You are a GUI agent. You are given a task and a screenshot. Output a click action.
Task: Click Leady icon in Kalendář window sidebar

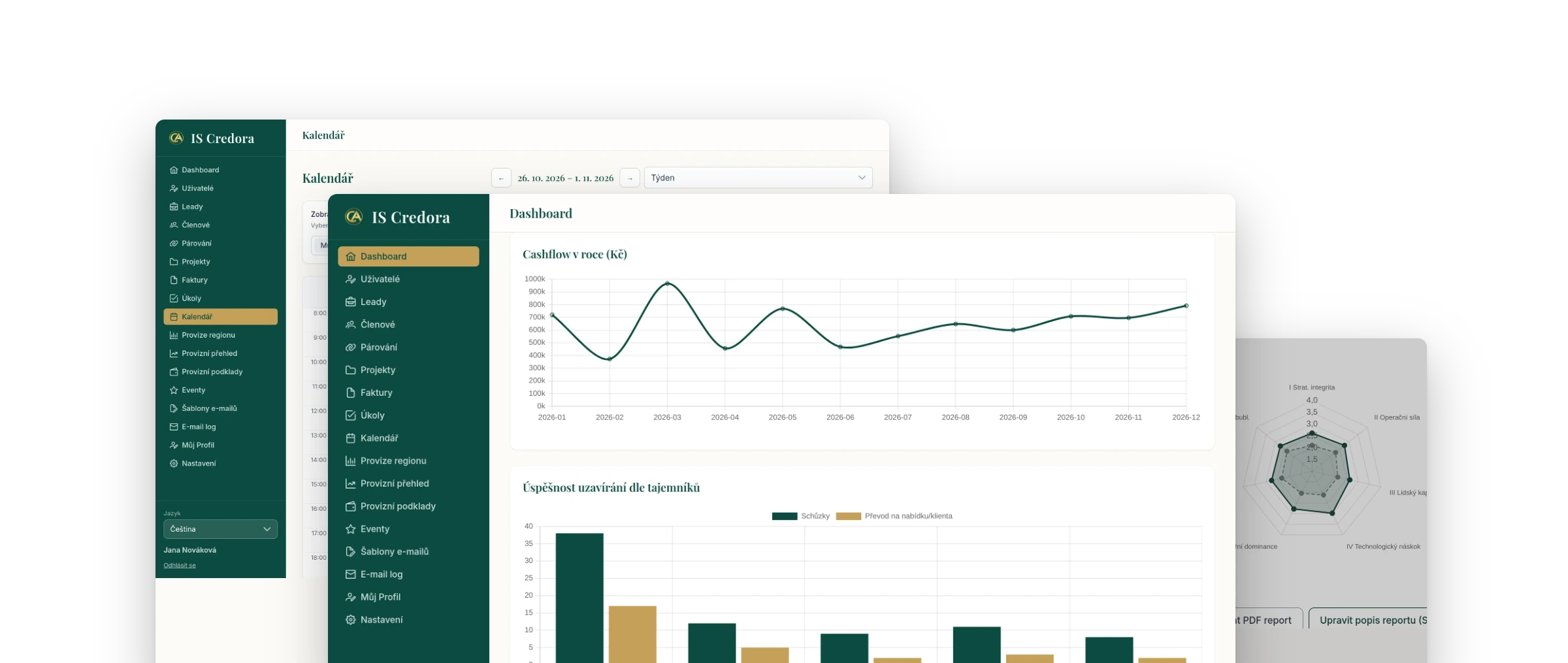click(174, 206)
